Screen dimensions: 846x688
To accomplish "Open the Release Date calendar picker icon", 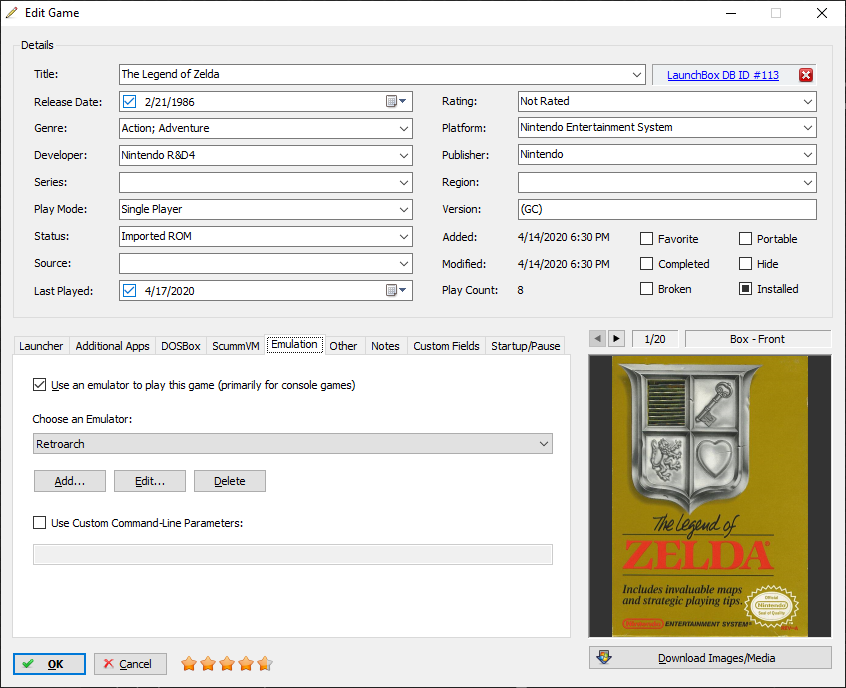I will (396, 101).
